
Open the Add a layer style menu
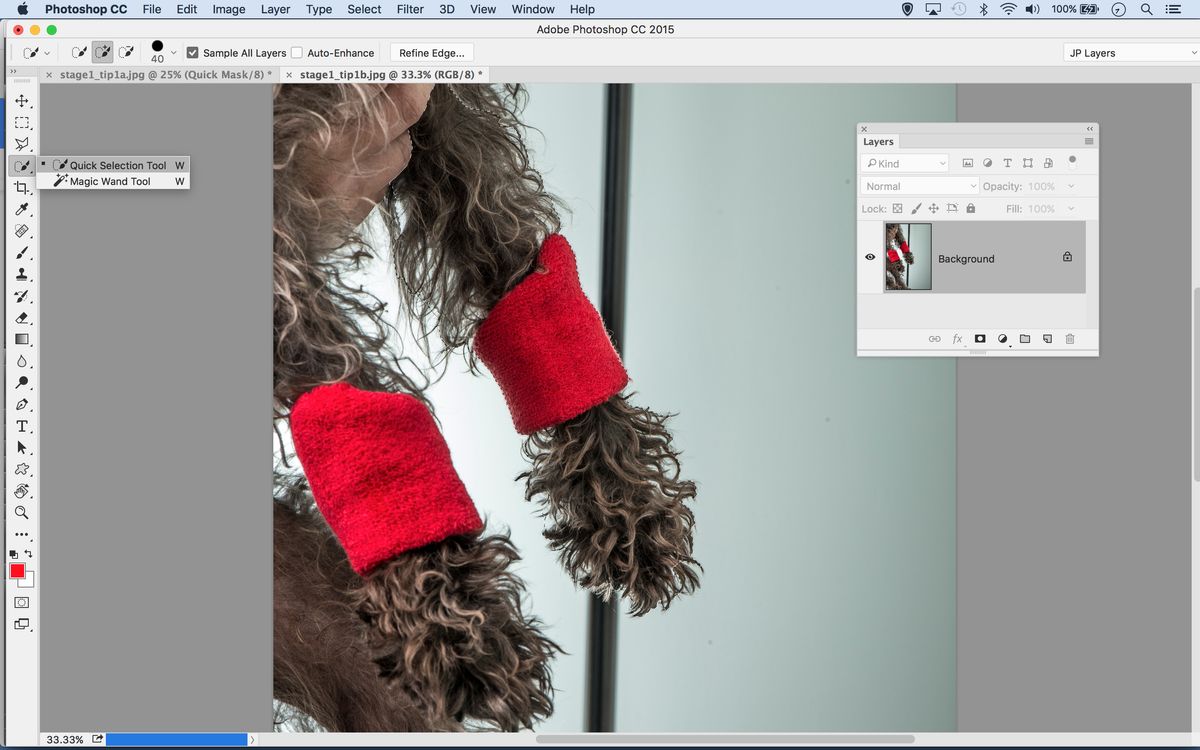(x=957, y=339)
